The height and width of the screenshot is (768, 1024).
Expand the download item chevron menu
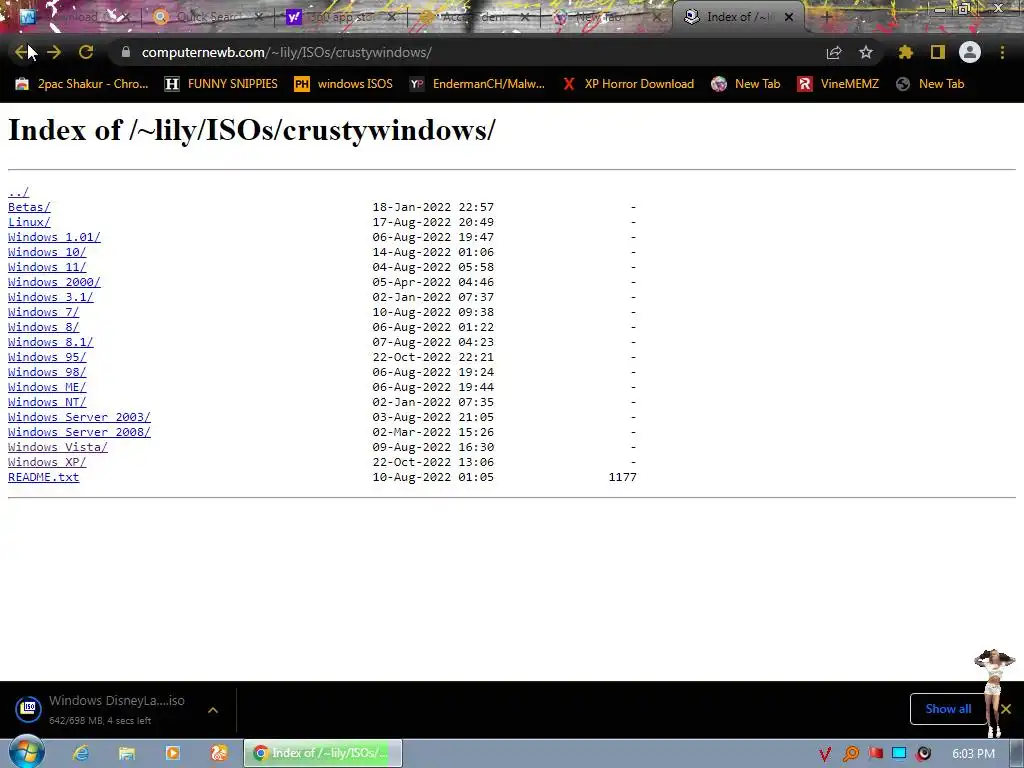point(213,709)
